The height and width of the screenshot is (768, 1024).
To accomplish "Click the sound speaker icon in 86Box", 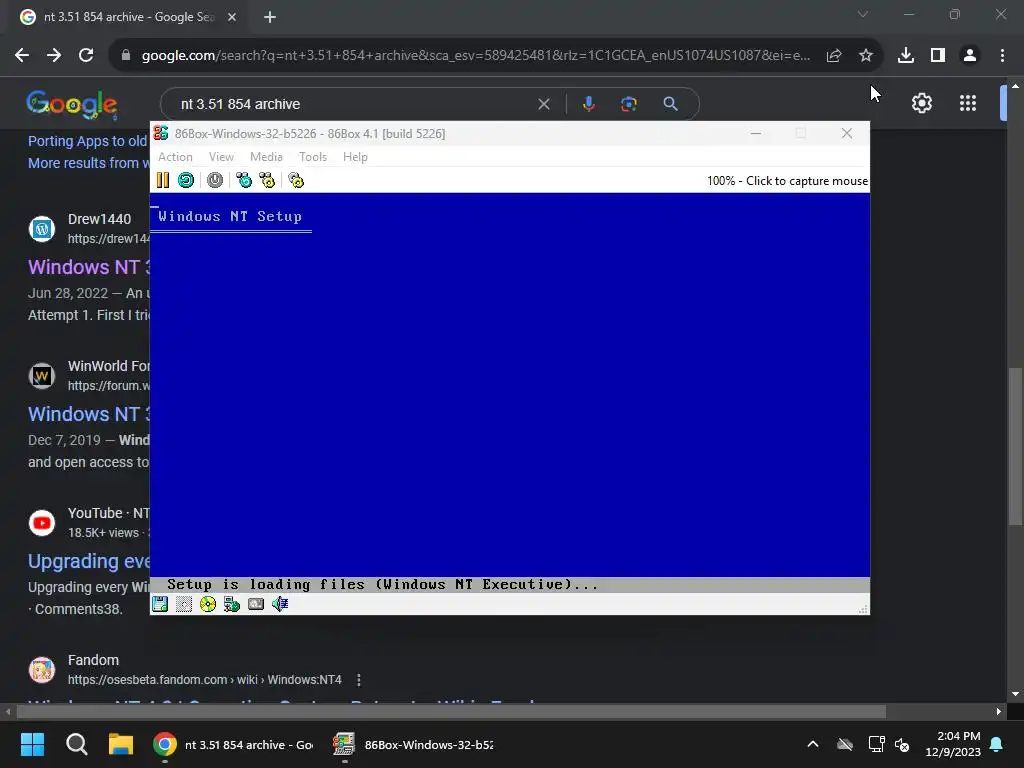I will 280,604.
